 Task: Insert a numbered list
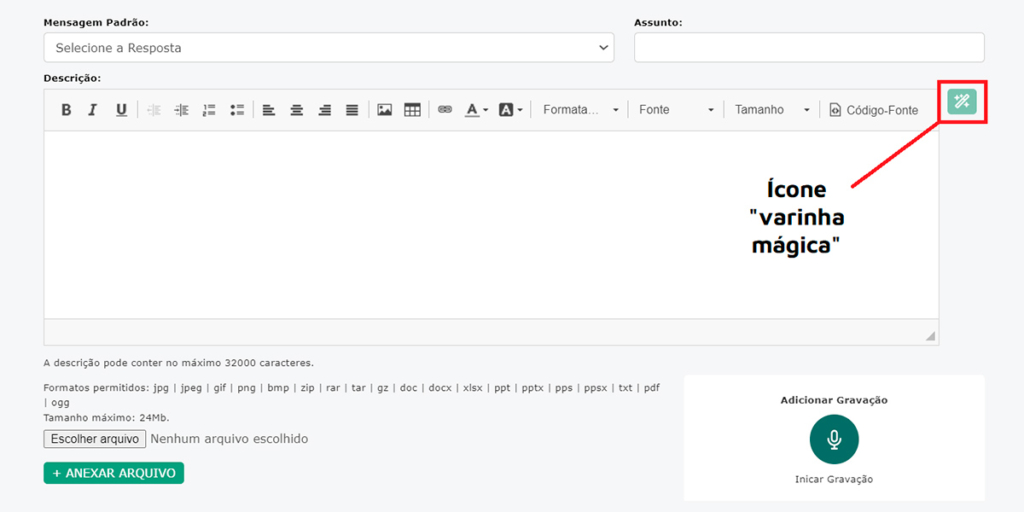[209, 110]
